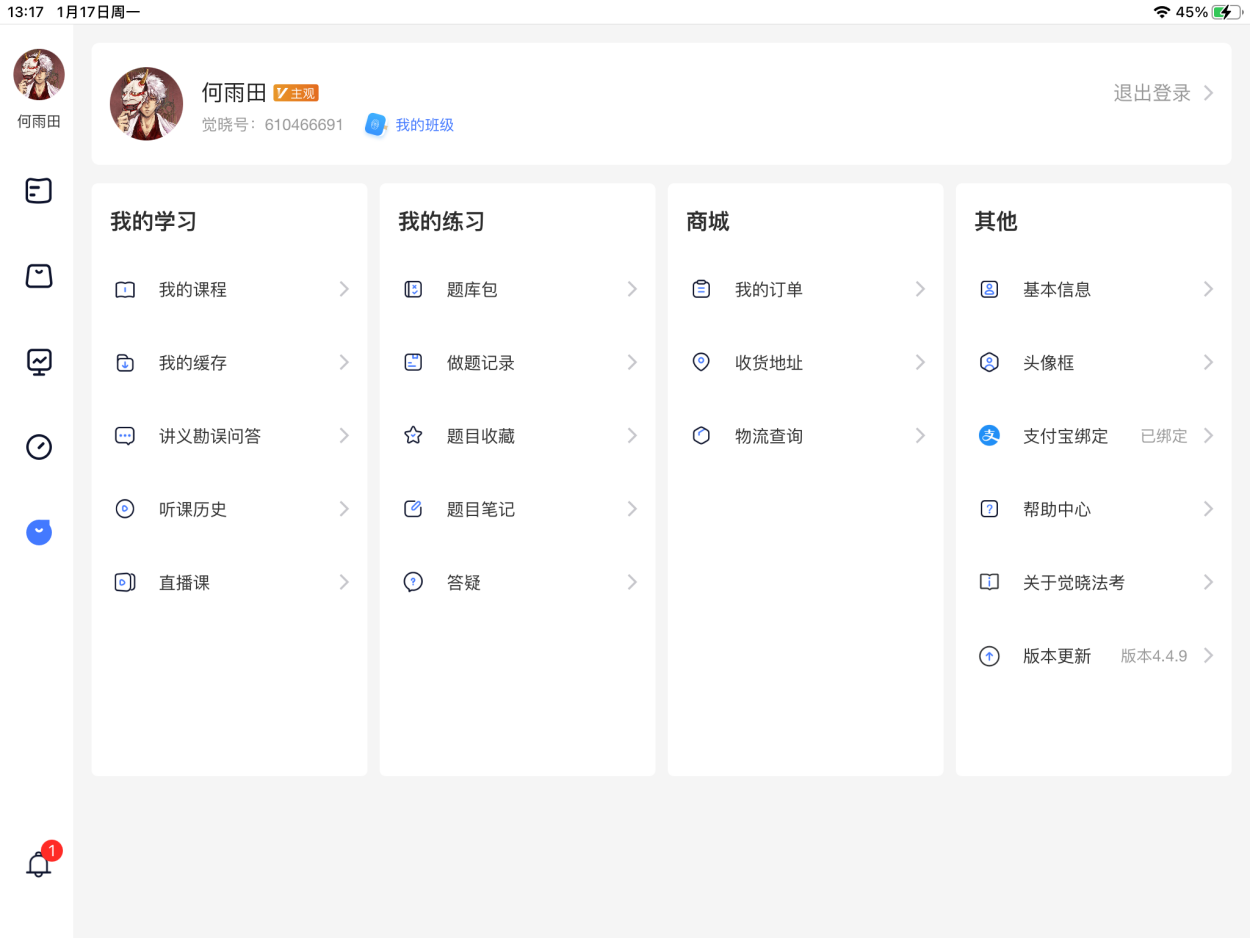The height and width of the screenshot is (938, 1250).
Task: Click the blue Alipay icon
Action: (x=989, y=436)
